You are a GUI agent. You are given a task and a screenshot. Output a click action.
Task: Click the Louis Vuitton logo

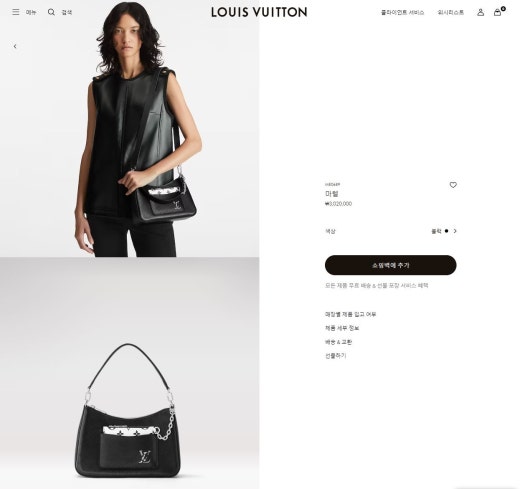tap(259, 12)
